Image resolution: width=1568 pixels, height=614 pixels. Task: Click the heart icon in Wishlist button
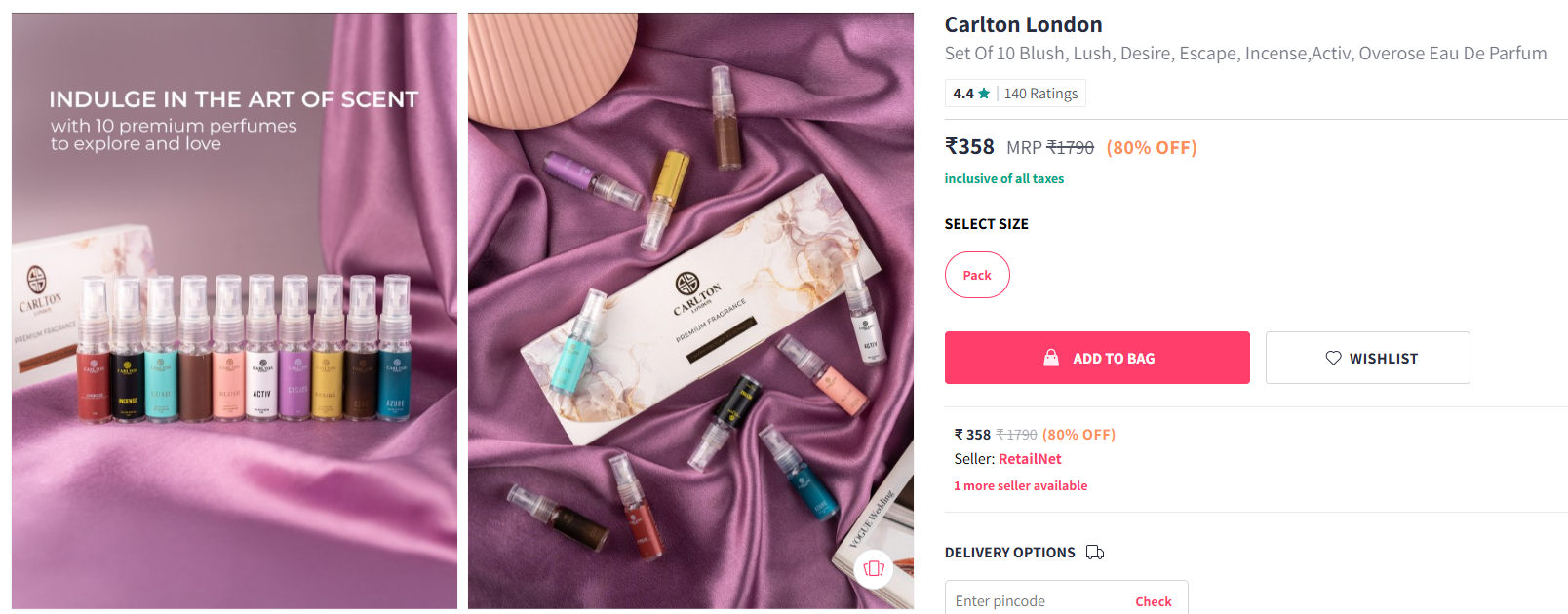[1333, 358]
